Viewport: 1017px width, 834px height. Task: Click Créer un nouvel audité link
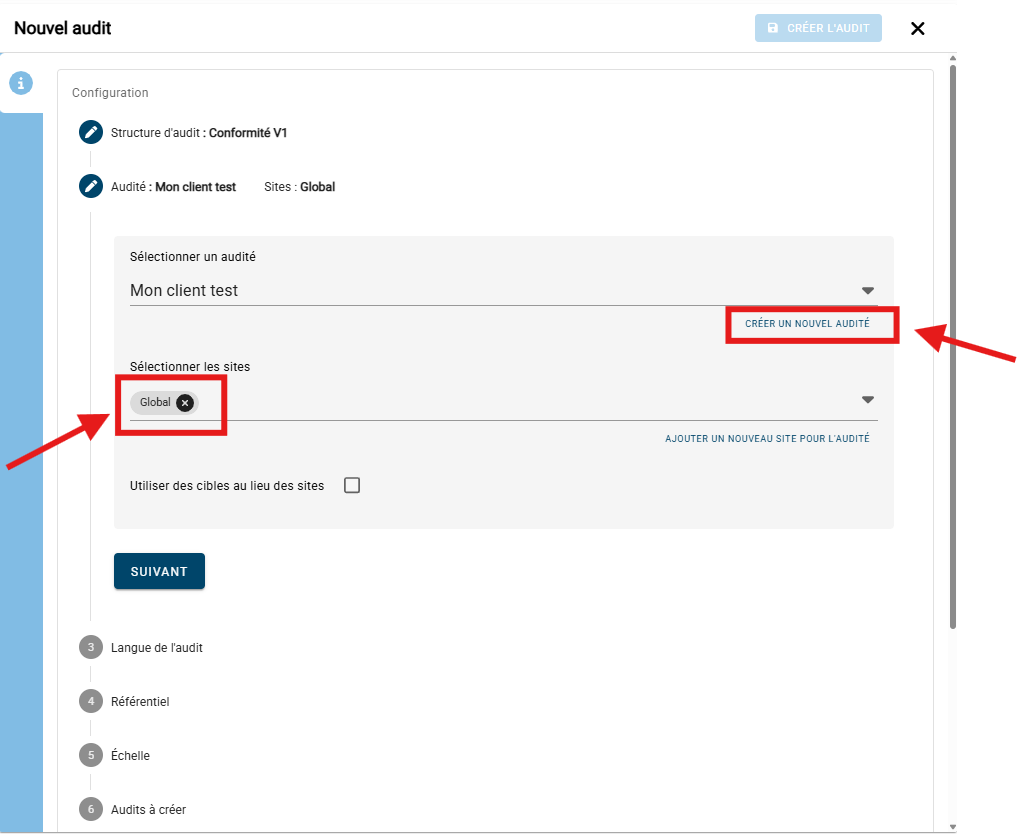[x=807, y=324]
